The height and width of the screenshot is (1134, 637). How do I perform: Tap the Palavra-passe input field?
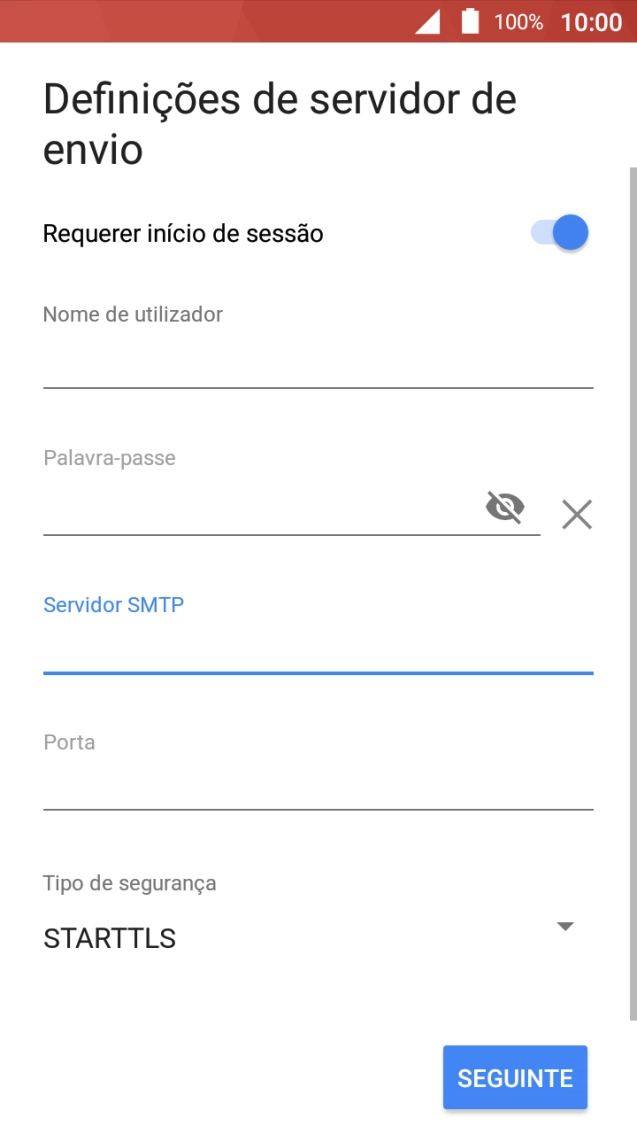tap(260, 510)
